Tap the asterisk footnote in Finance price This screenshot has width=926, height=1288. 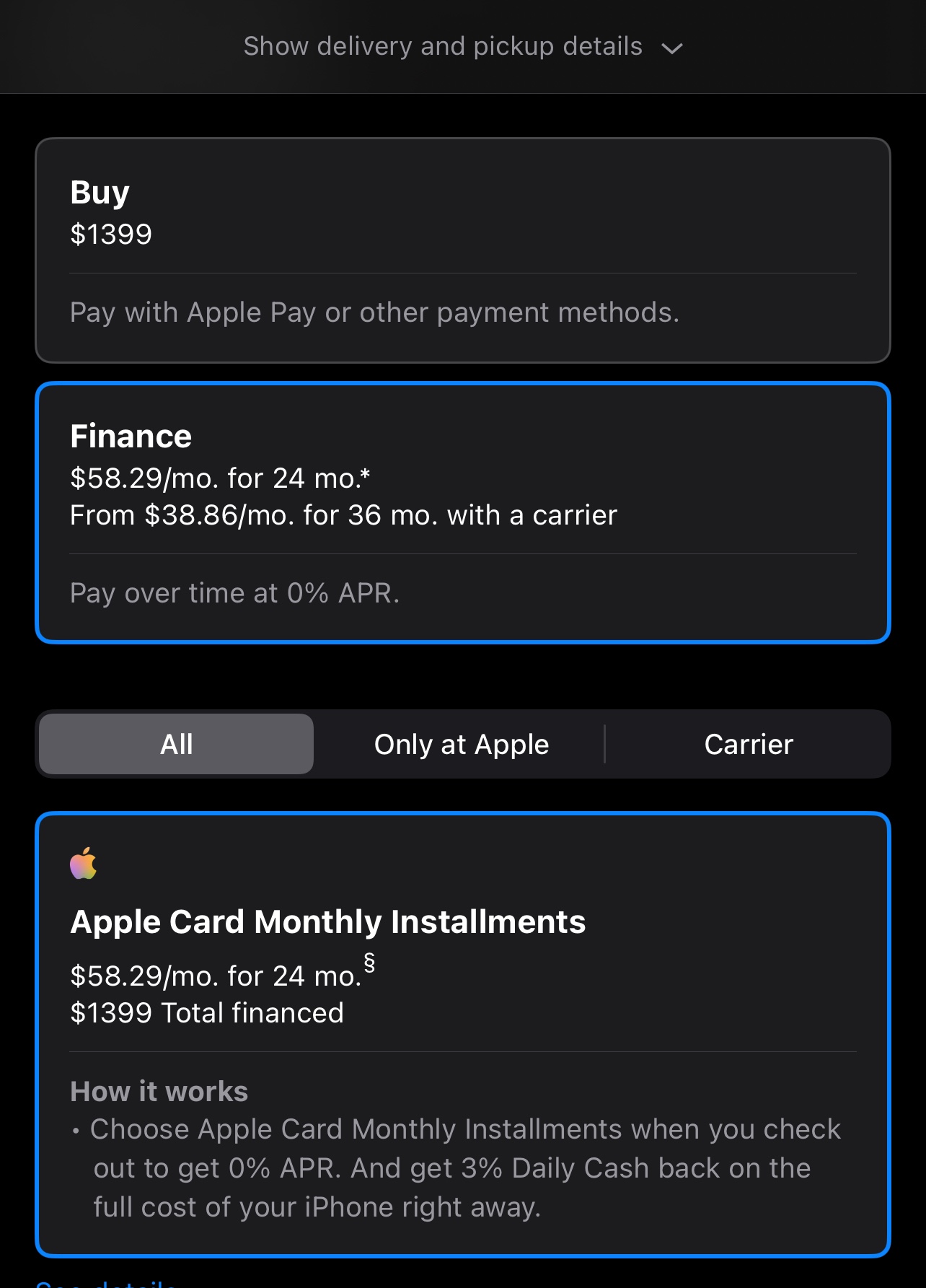tap(365, 474)
